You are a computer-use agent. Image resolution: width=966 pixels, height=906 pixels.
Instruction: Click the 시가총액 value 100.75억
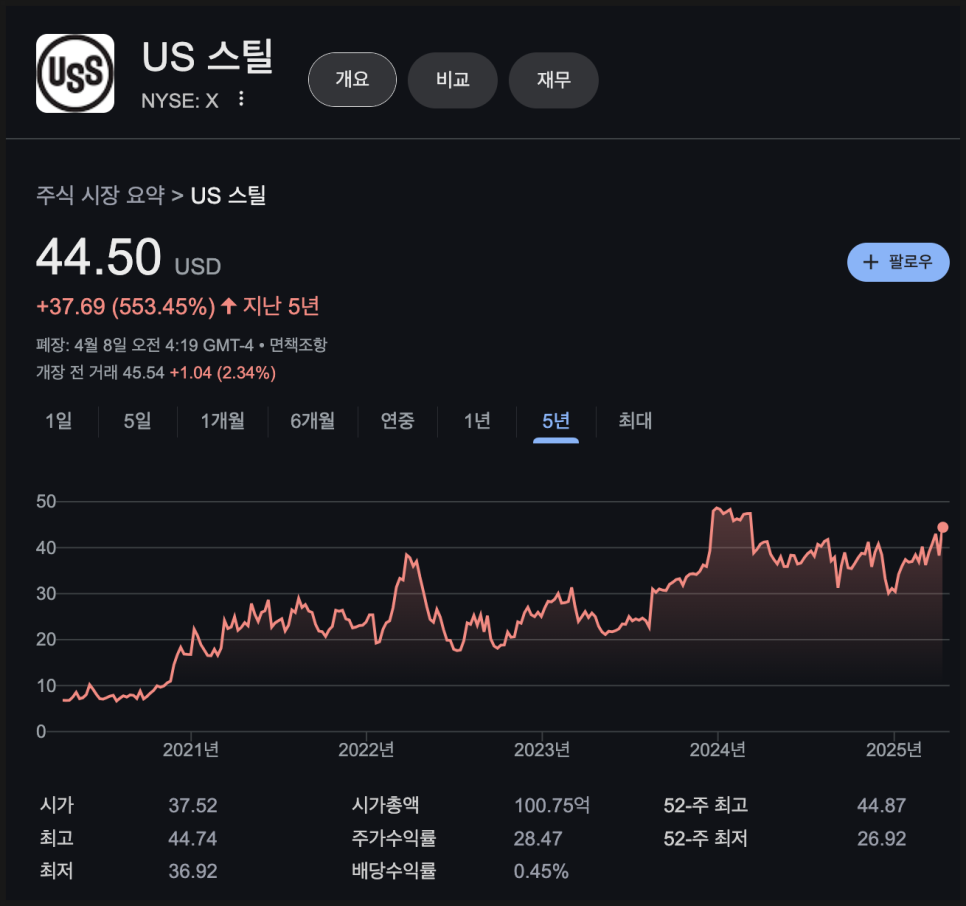(x=552, y=806)
